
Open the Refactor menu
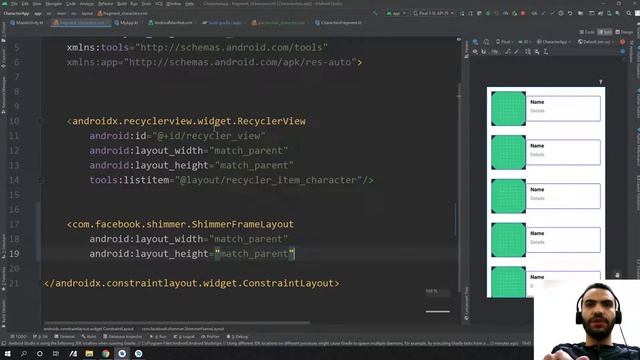(x=105, y=4)
